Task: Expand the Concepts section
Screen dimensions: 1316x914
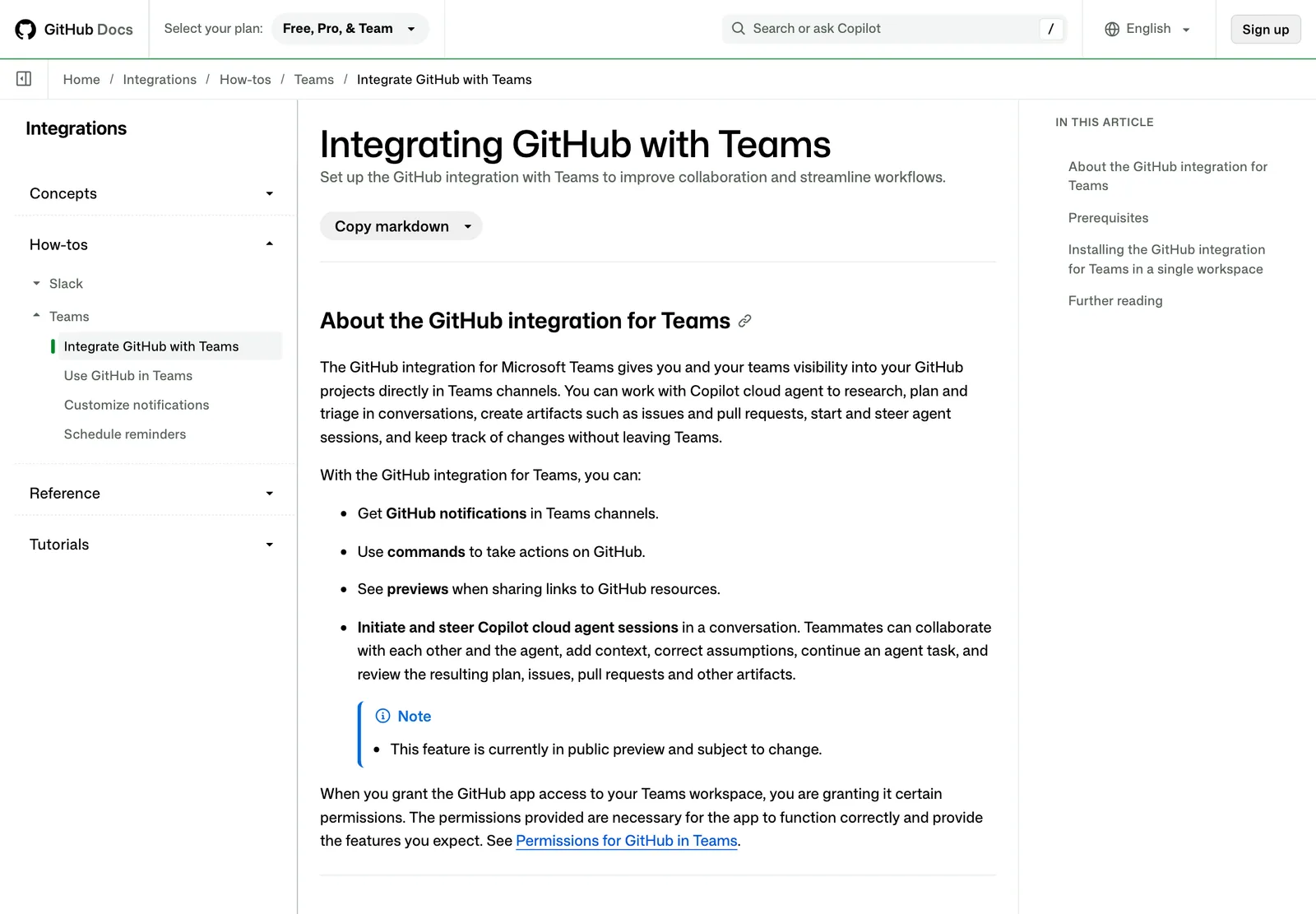Action: pos(152,193)
